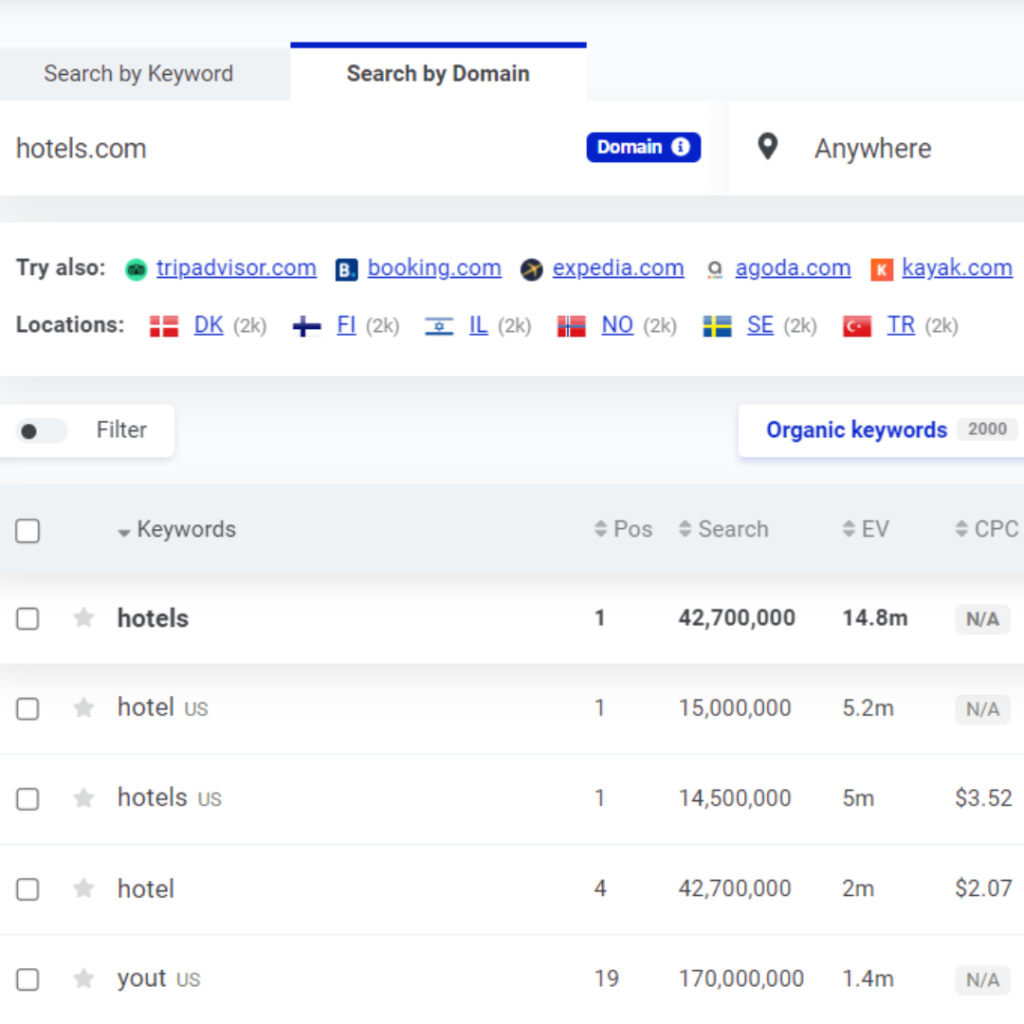This screenshot has height=1024, width=1024.
Task: Click the 5.2m EV value
Action: click(868, 708)
